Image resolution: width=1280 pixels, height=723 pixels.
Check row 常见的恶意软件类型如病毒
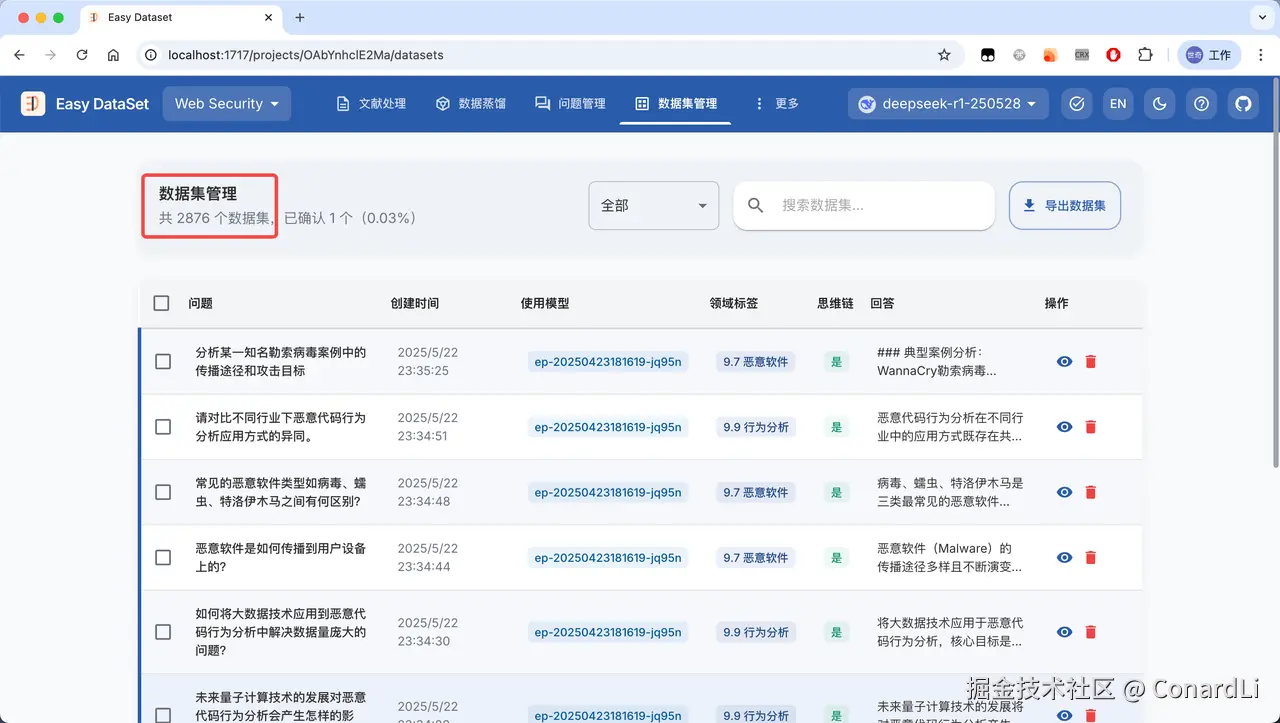(163, 492)
